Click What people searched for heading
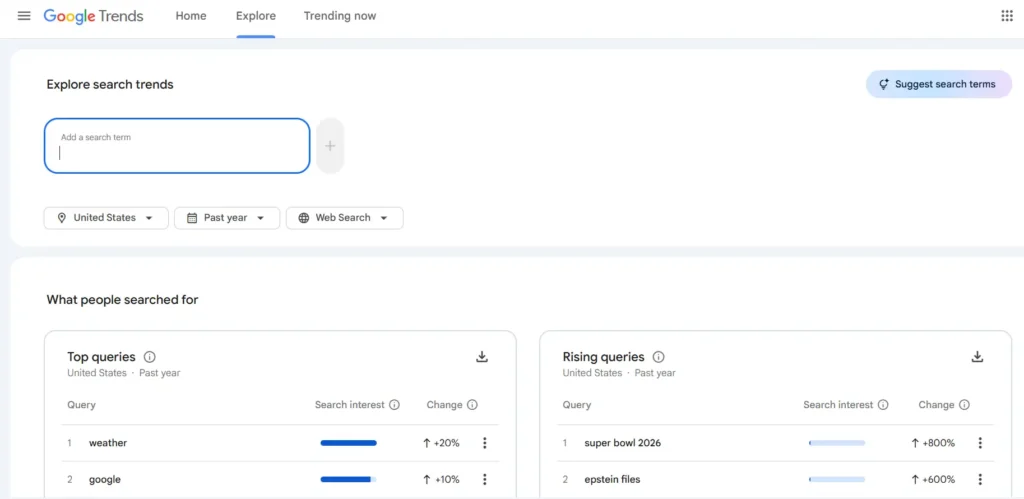 tap(122, 300)
